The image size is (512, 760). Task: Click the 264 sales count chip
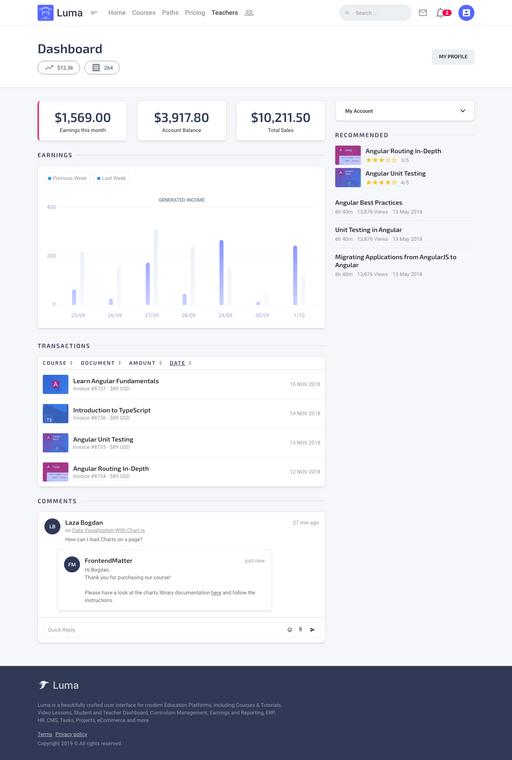pyautogui.click(x=102, y=68)
